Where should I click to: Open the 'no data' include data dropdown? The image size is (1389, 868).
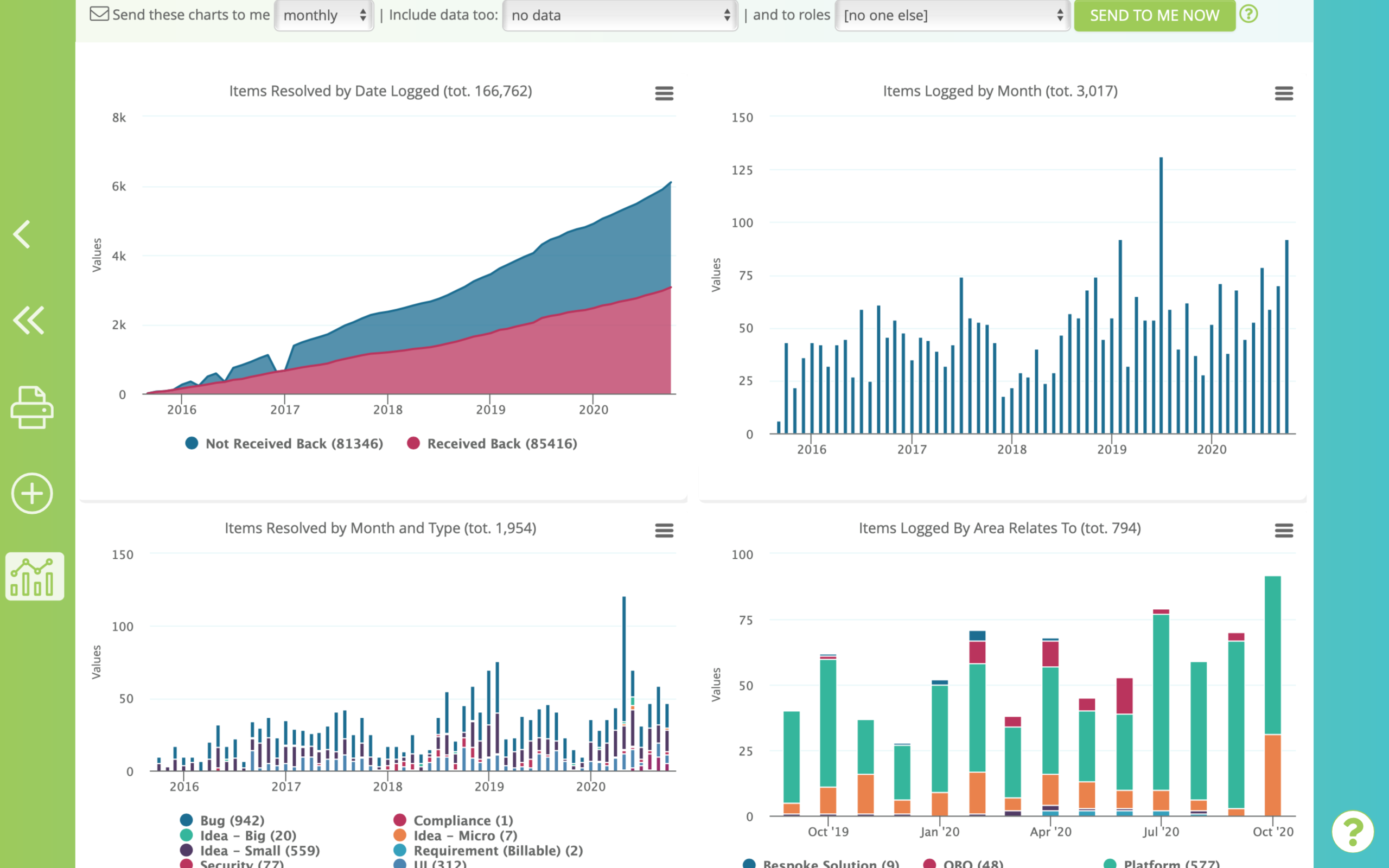[x=620, y=16]
